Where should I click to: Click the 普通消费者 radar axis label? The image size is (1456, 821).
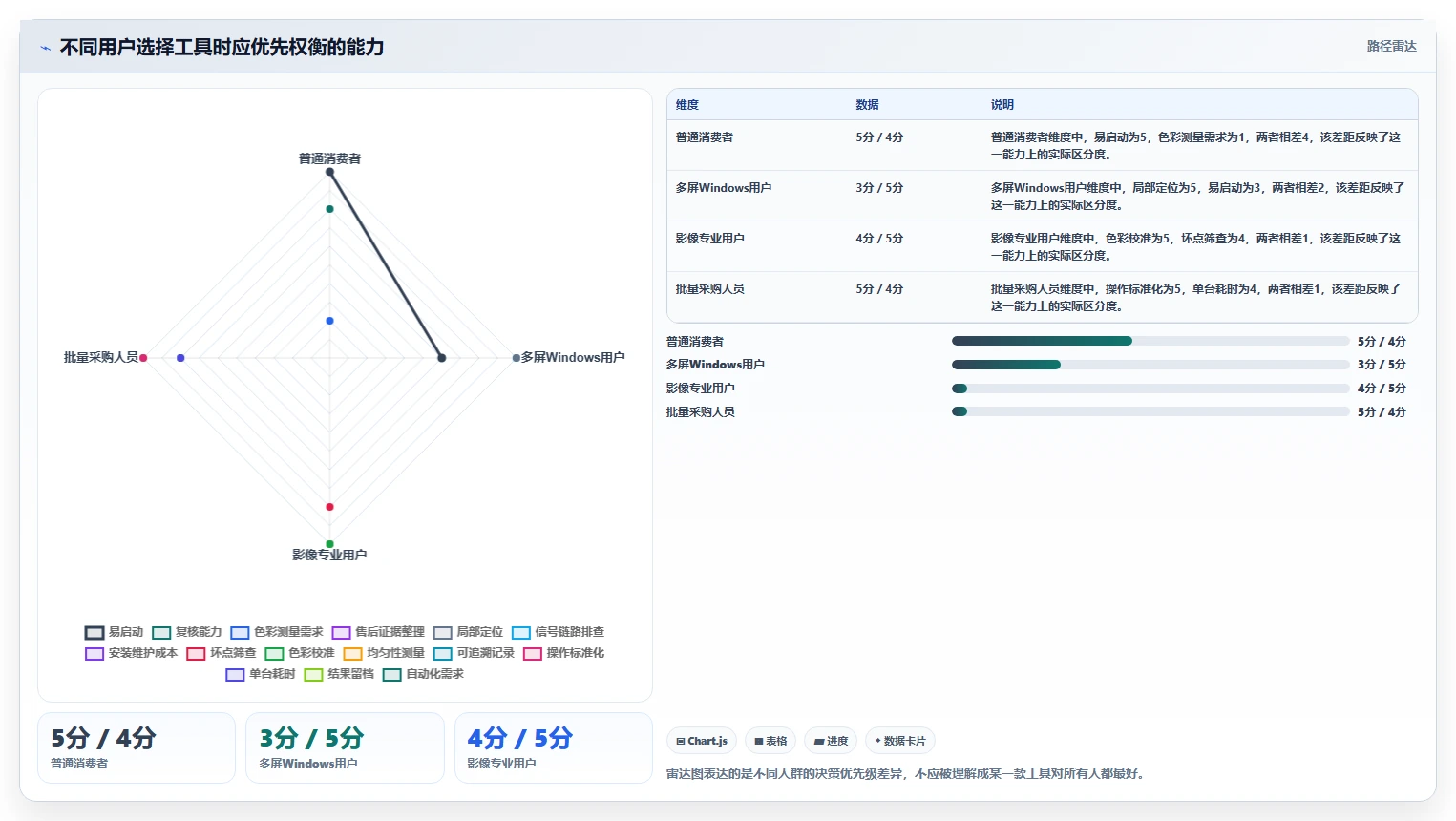329,158
